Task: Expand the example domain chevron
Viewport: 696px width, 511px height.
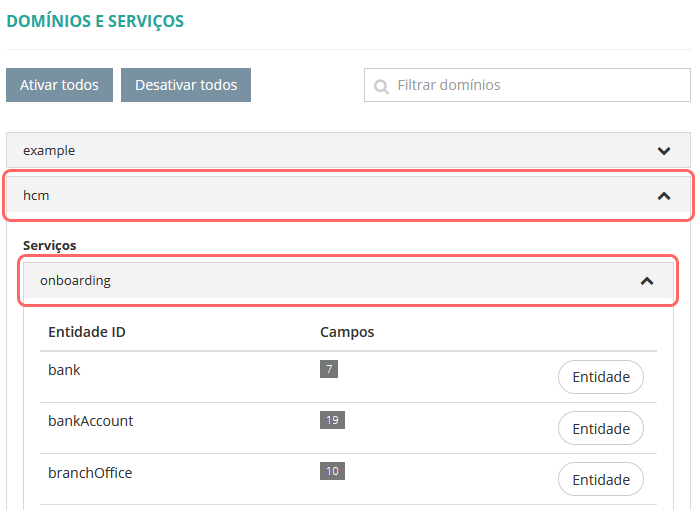Action: [664, 151]
